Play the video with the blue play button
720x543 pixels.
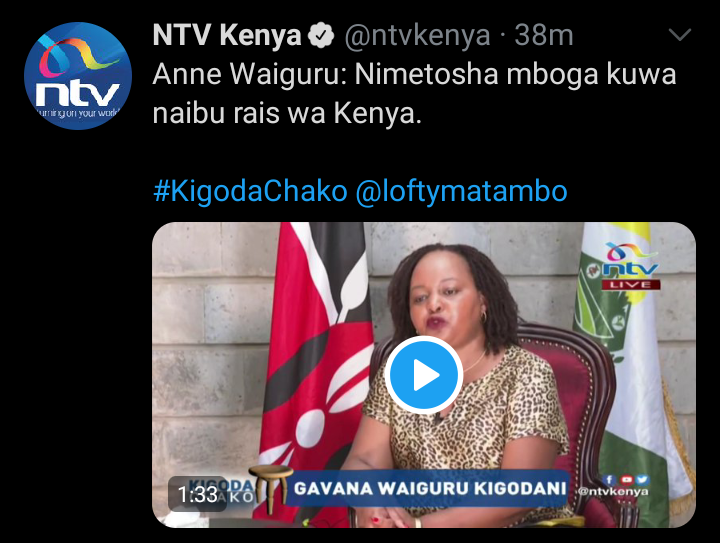point(423,375)
